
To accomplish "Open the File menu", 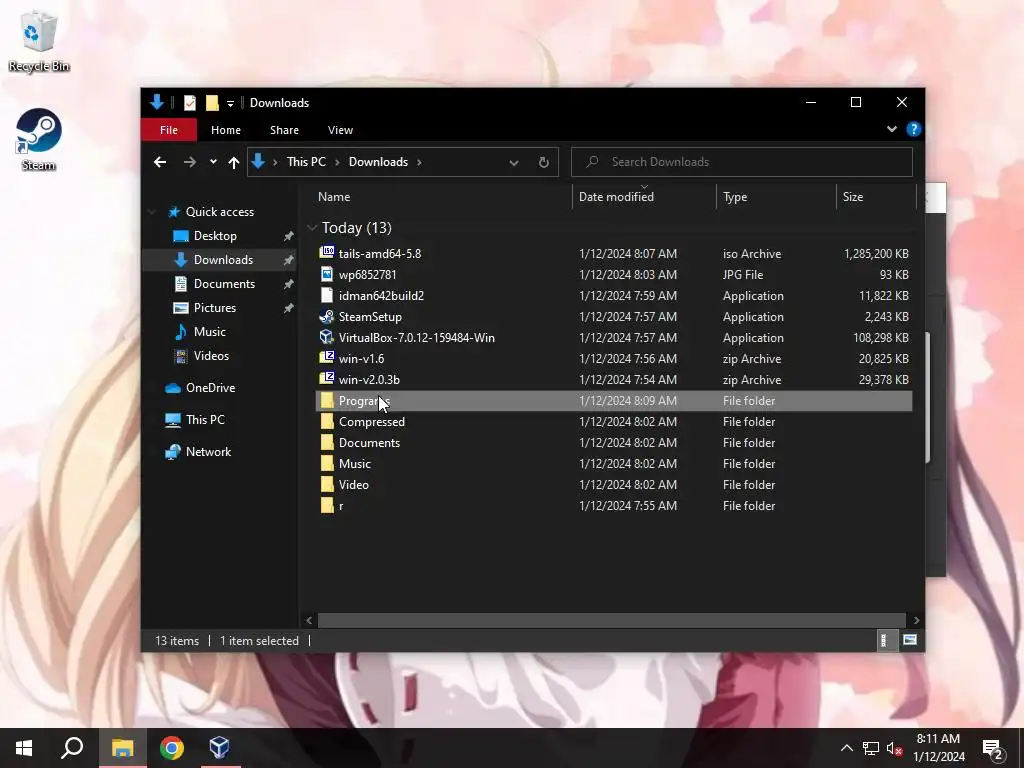I will pyautogui.click(x=168, y=130).
